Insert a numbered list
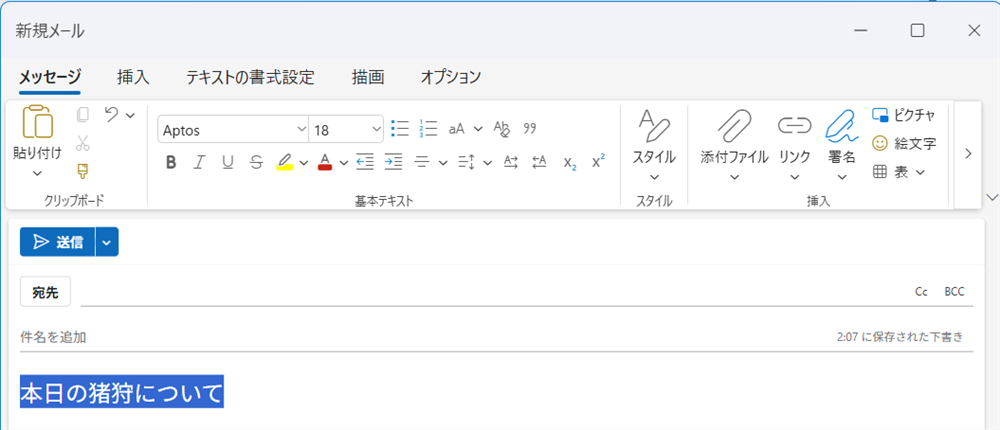 click(x=428, y=129)
